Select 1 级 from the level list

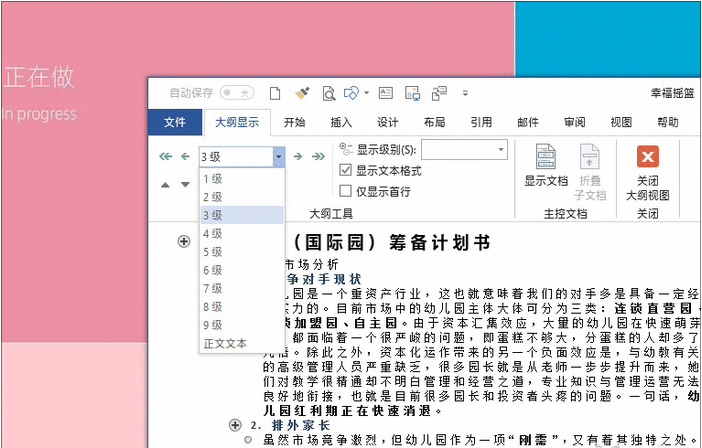click(x=242, y=179)
